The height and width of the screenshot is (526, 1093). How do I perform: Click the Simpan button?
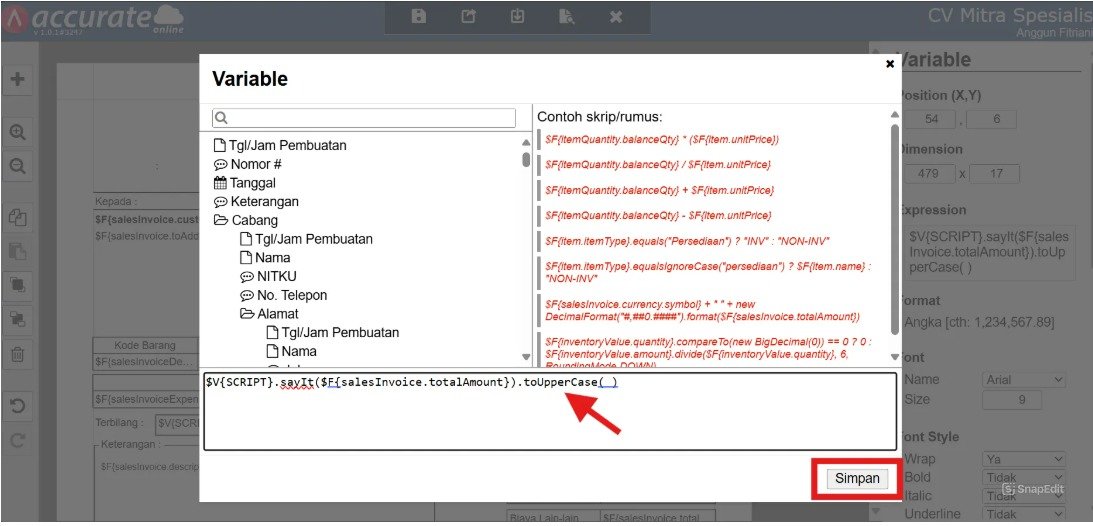coord(857,479)
